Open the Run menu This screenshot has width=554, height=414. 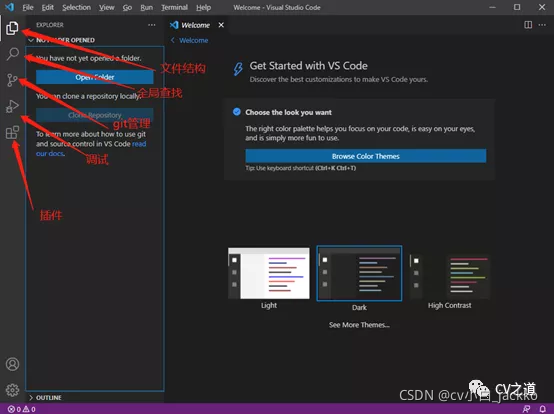147,7
